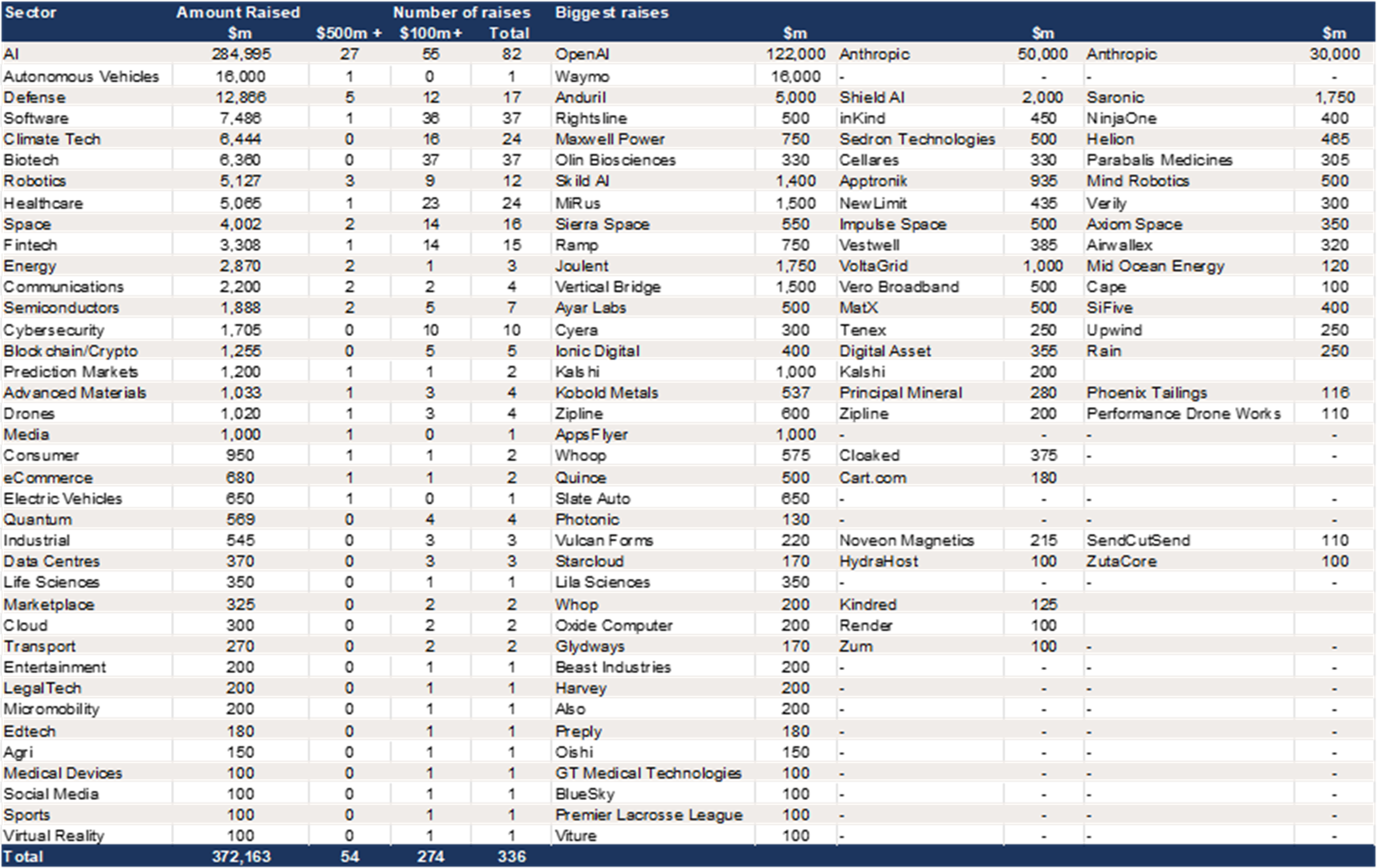Screen dimensions: 1377x868
Task: Click the 'Vero Broadband' cell
Action: pyautogui.click(x=898, y=287)
